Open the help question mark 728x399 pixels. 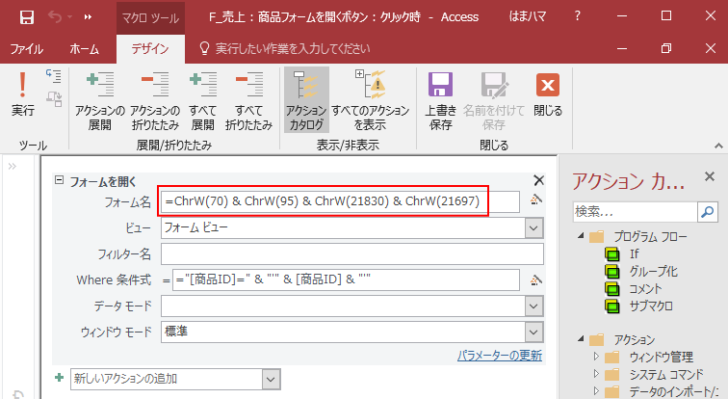point(577,16)
